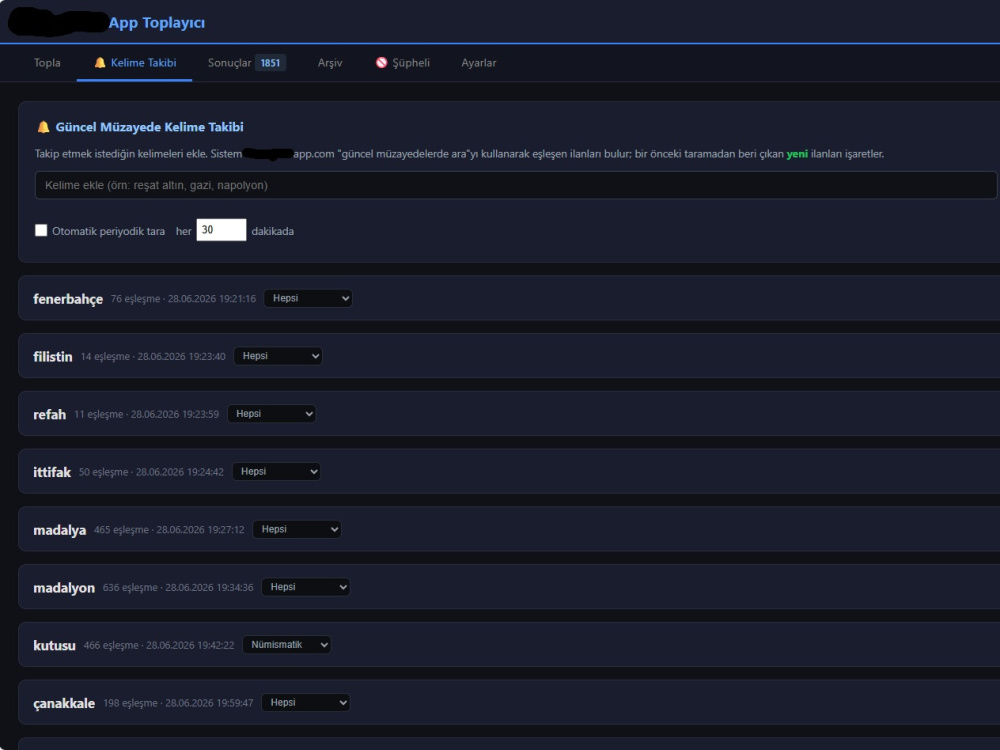Viewport: 1000px width, 750px height.
Task: Switch to the Kelime Takibi tab
Action: [x=135, y=62]
